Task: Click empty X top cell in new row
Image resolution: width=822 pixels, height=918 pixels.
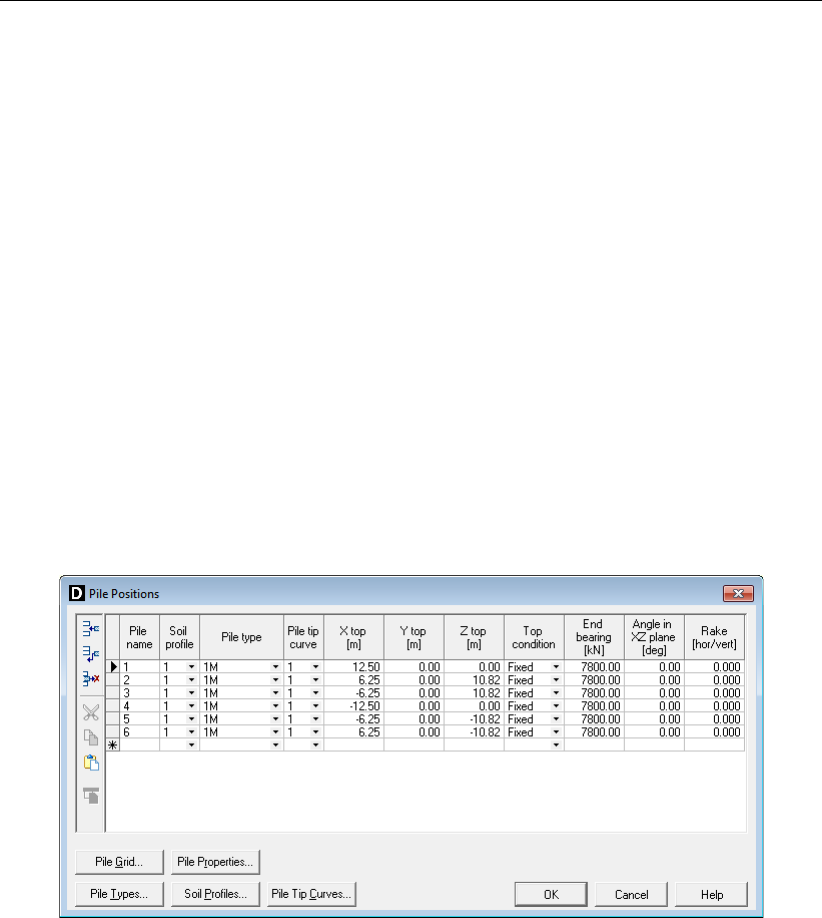Action: point(354,745)
